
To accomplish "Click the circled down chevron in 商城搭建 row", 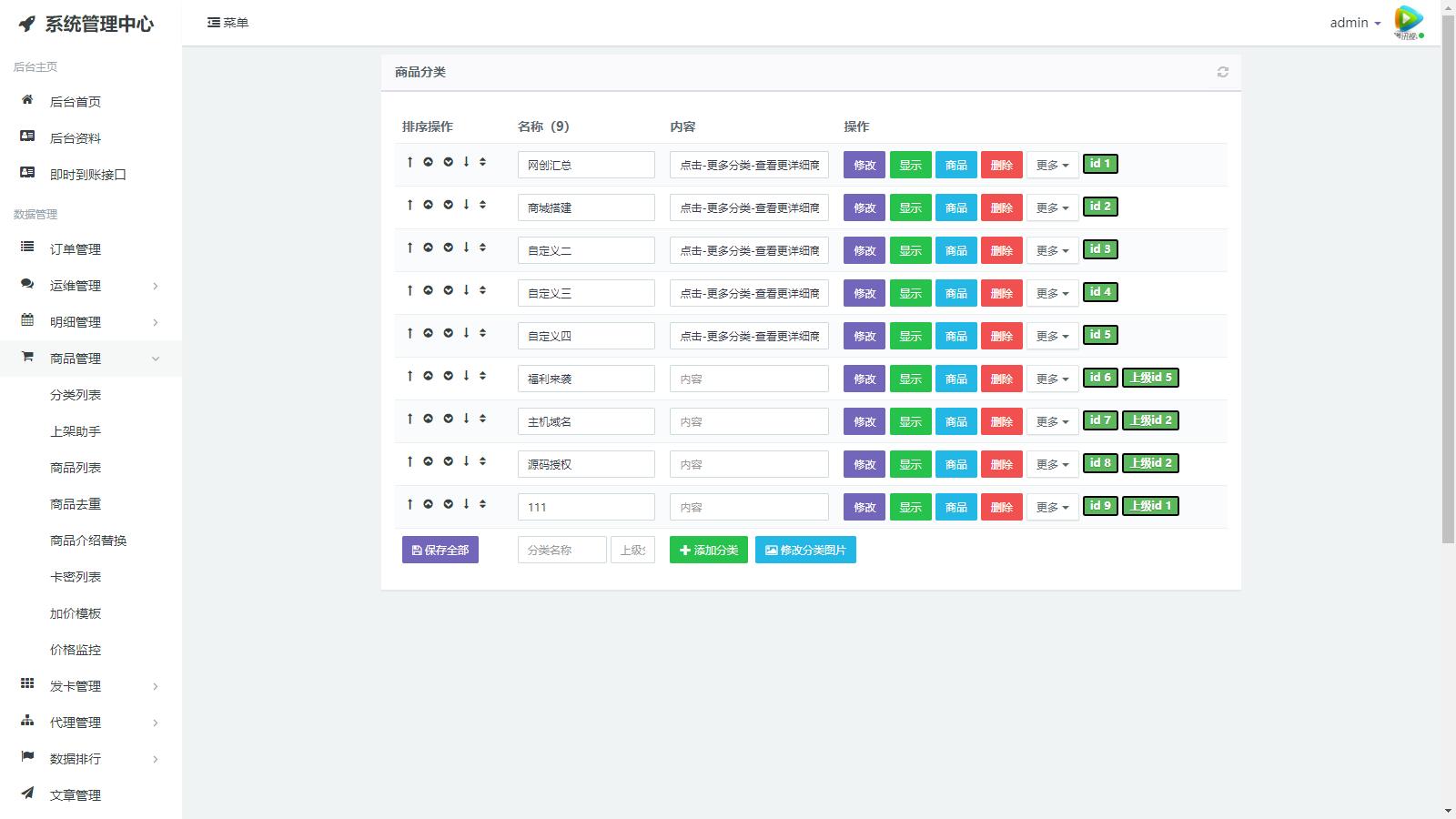I will pyautogui.click(x=448, y=205).
